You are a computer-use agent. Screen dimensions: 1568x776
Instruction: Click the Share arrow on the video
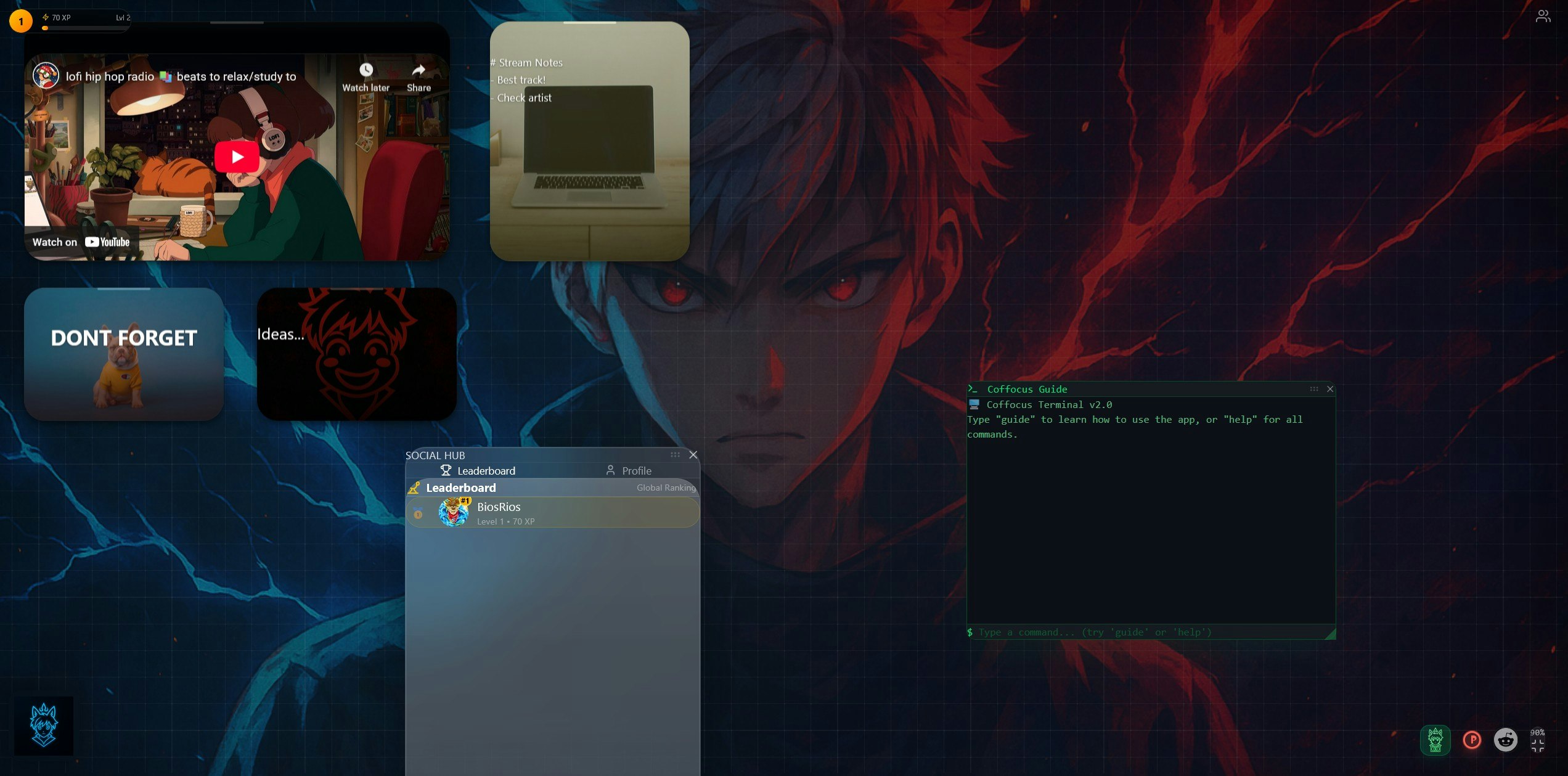(x=419, y=70)
